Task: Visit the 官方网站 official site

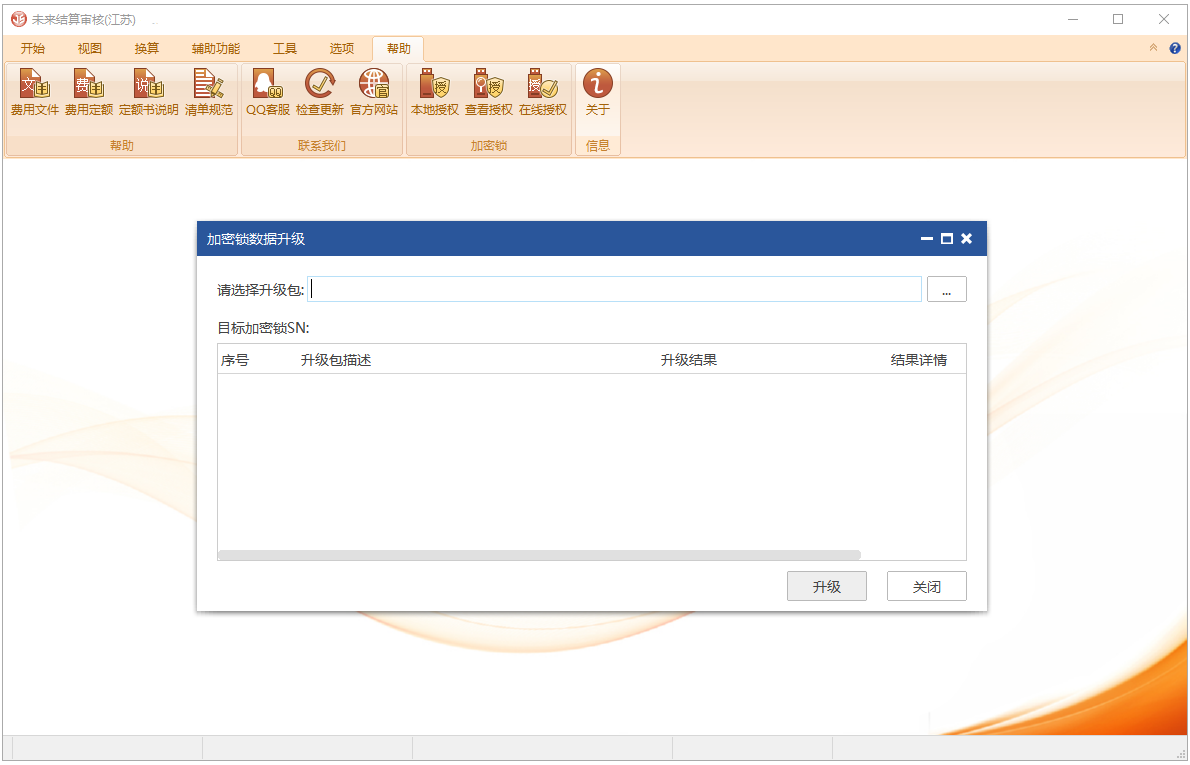Action: (373, 93)
